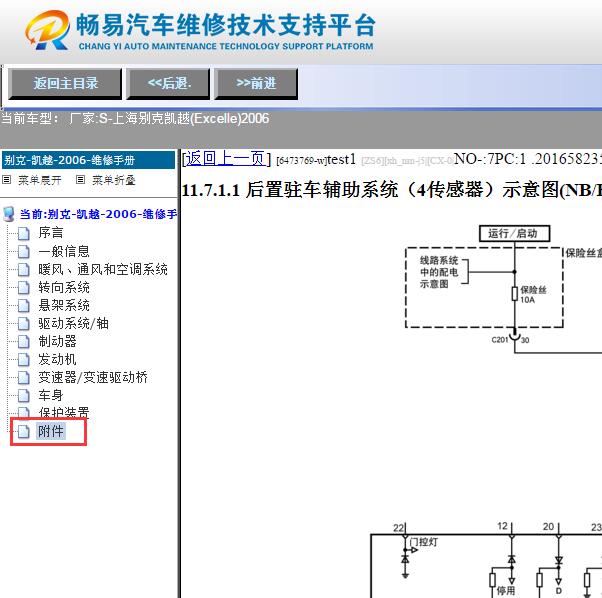This screenshot has height=598, width=602.
Task: Click the root manual computer icon
Action: click(8, 214)
